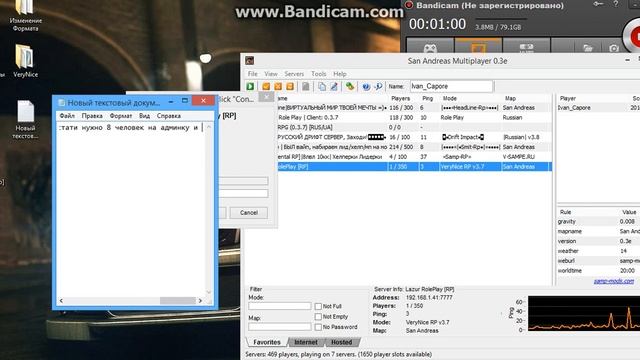The width and height of the screenshot is (640, 360).
Task: Click the Notepad horizontal scrollbar thumb
Action: [x=178, y=301]
